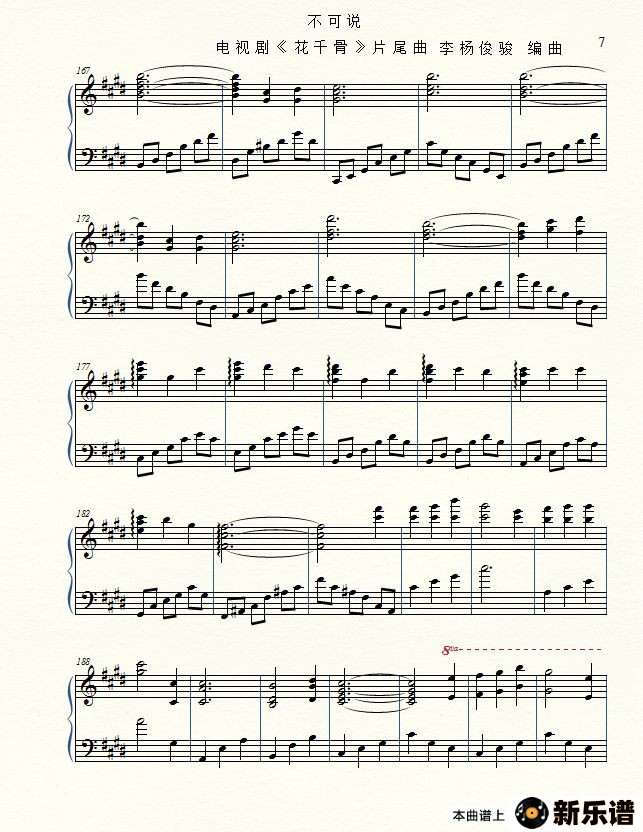Click the song title 不可说

pos(334,21)
